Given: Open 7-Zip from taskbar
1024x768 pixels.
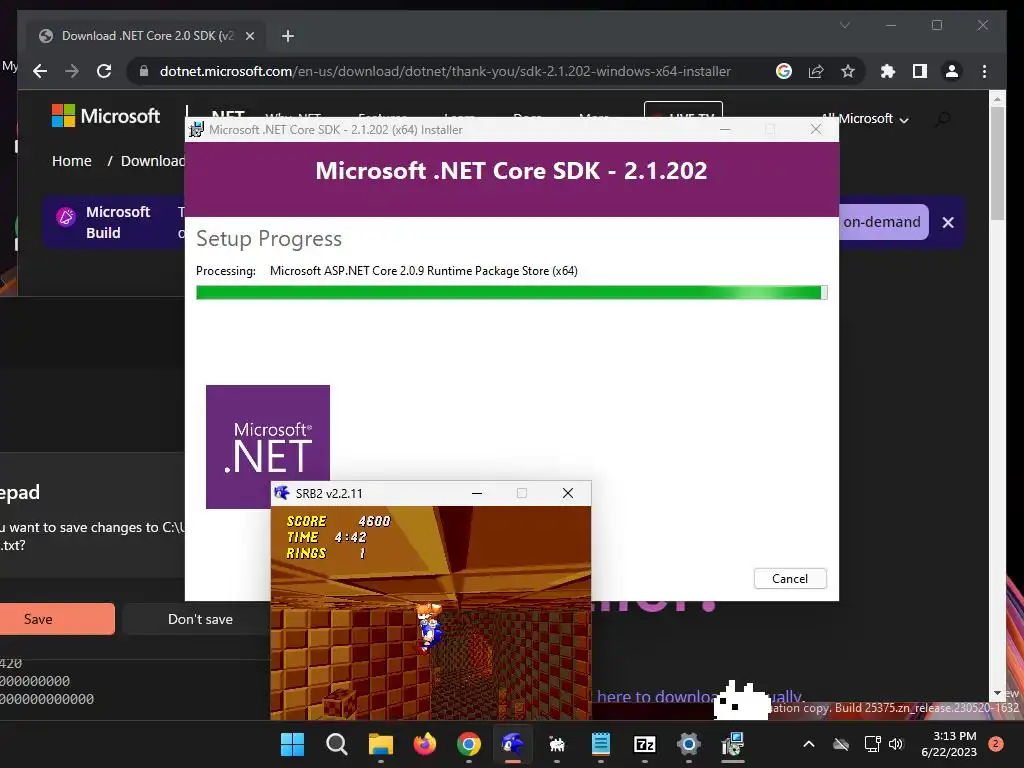Looking at the screenshot, I should point(645,744).
